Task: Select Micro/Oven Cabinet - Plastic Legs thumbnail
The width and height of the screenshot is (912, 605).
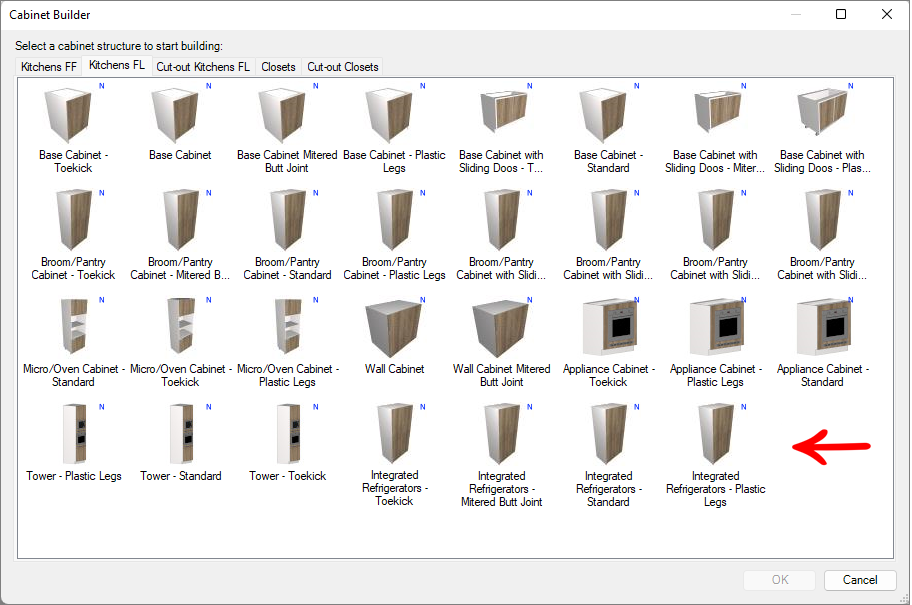Action: (287, 328)
